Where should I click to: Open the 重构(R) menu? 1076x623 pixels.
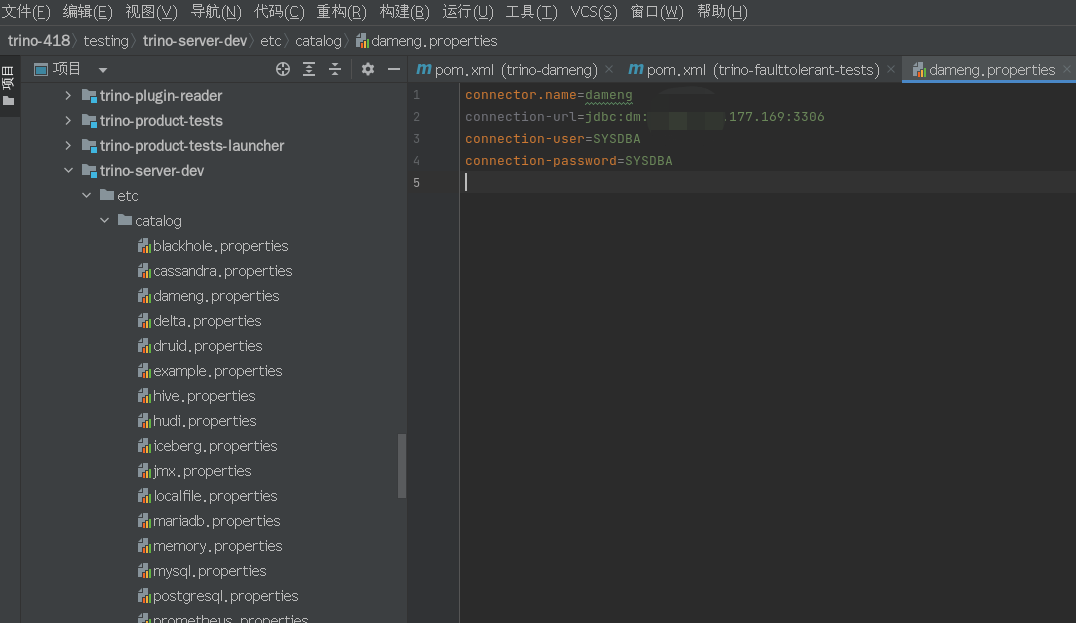(x=341, y=12)
